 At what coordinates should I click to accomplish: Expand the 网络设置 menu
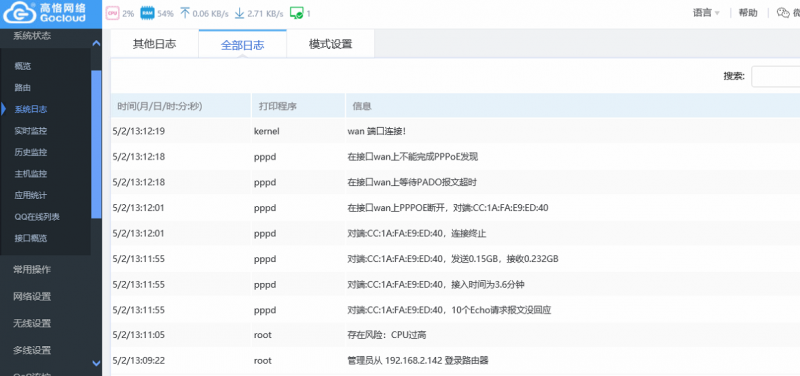tap(32, 297)
